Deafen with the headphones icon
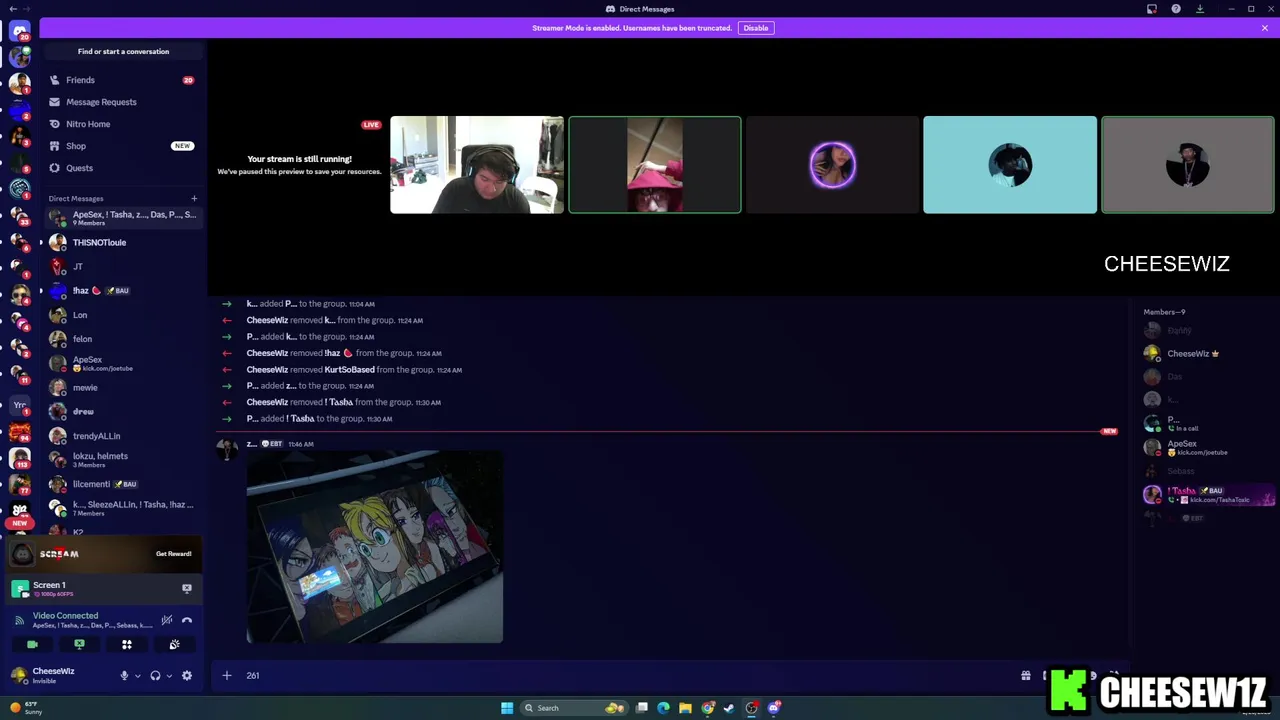The height and width of the screenshot is (720, 1280). pos(155,676)
